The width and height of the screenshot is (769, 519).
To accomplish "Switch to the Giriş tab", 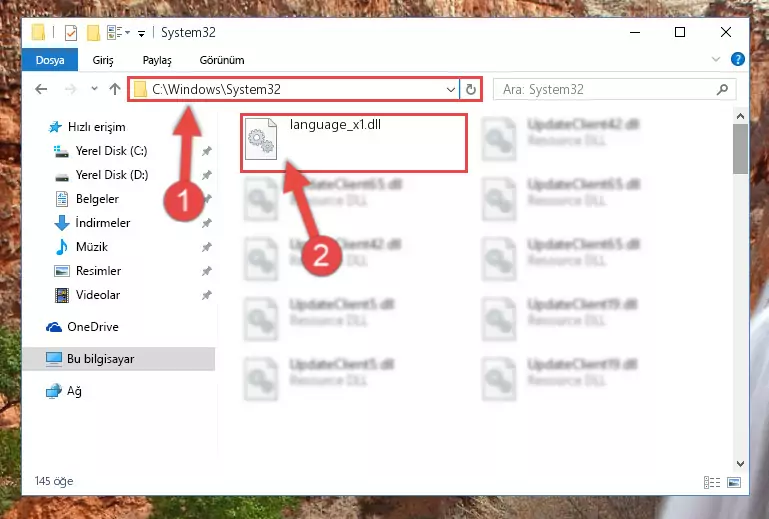I will 103,60.
